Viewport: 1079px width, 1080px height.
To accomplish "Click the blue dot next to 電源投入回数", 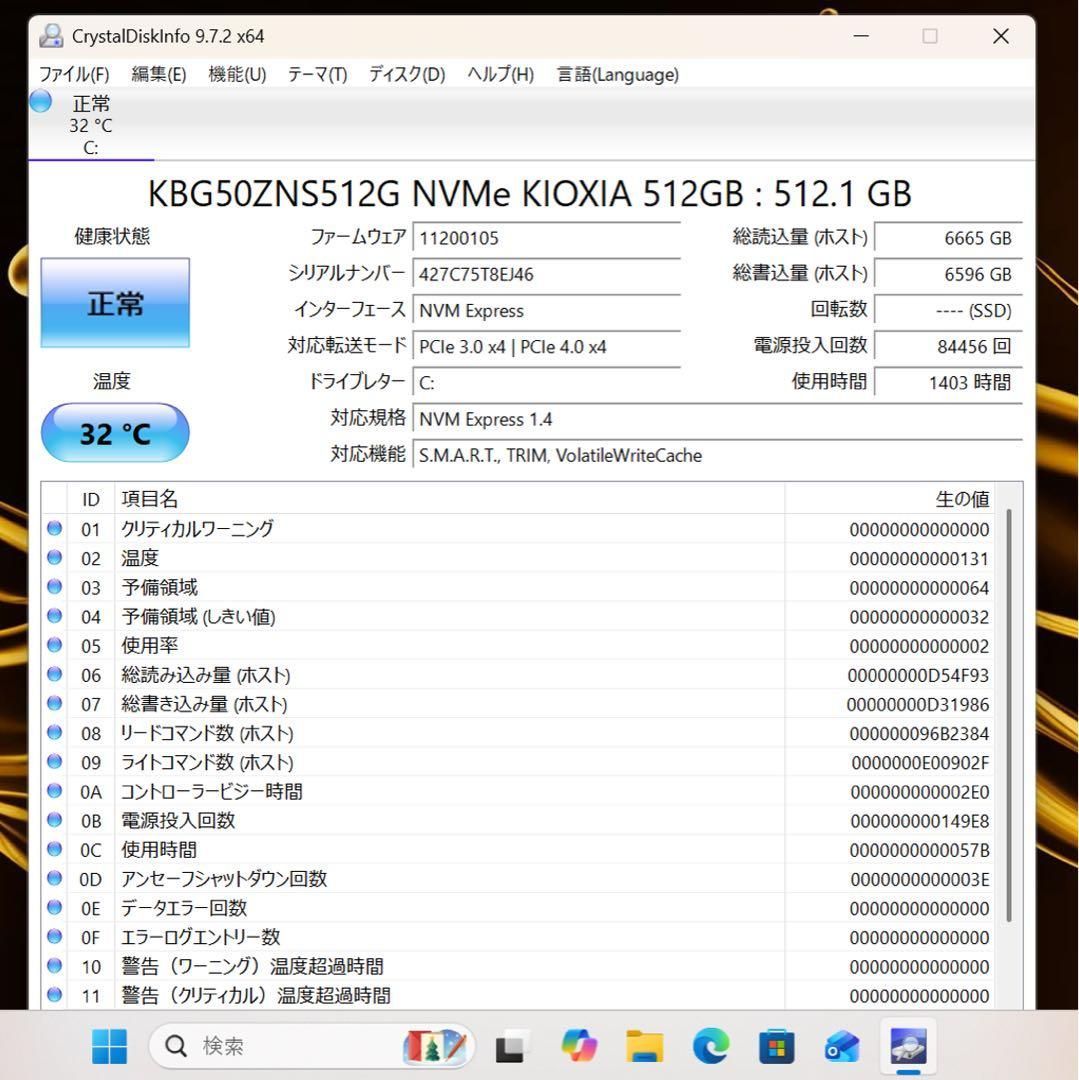I will [54, 821].
